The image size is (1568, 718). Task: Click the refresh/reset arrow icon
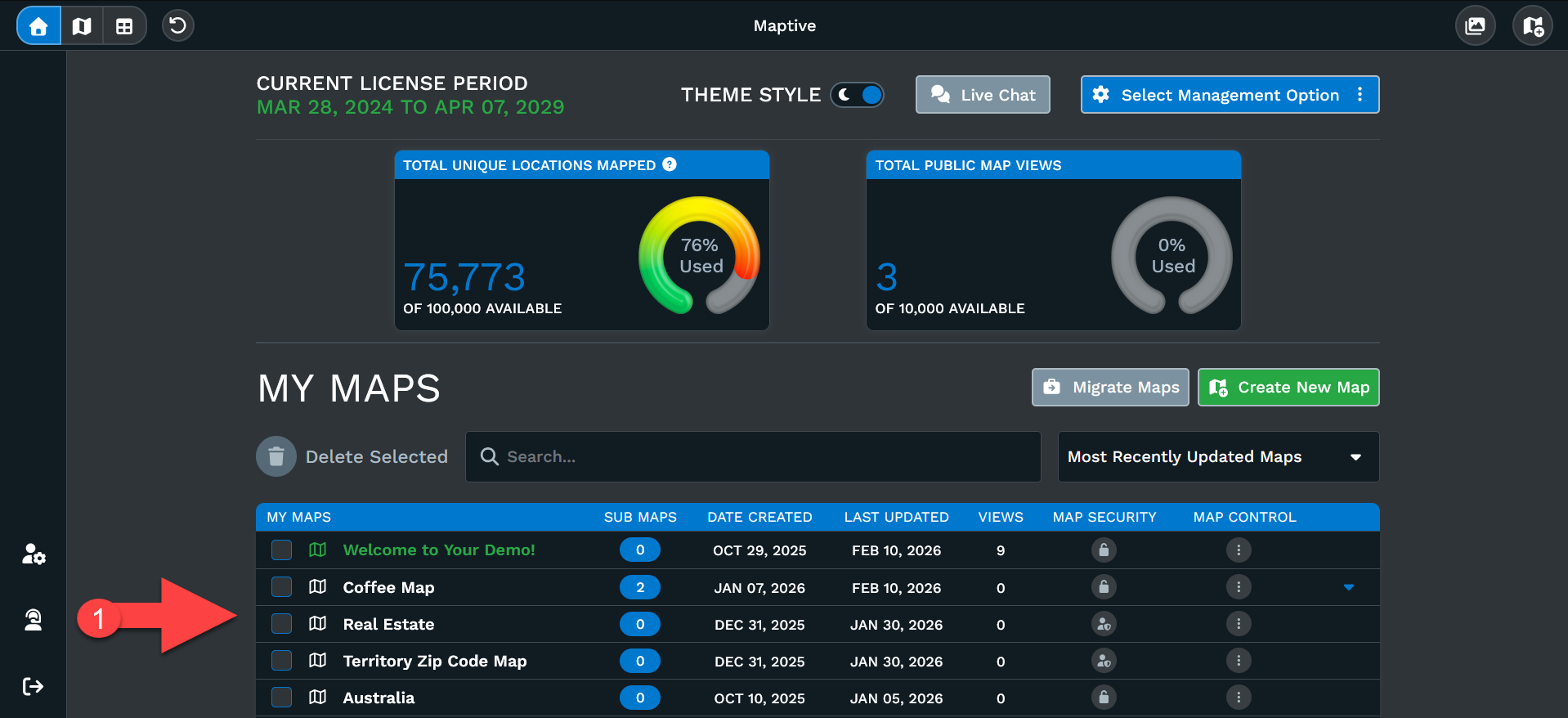point(177,25)
